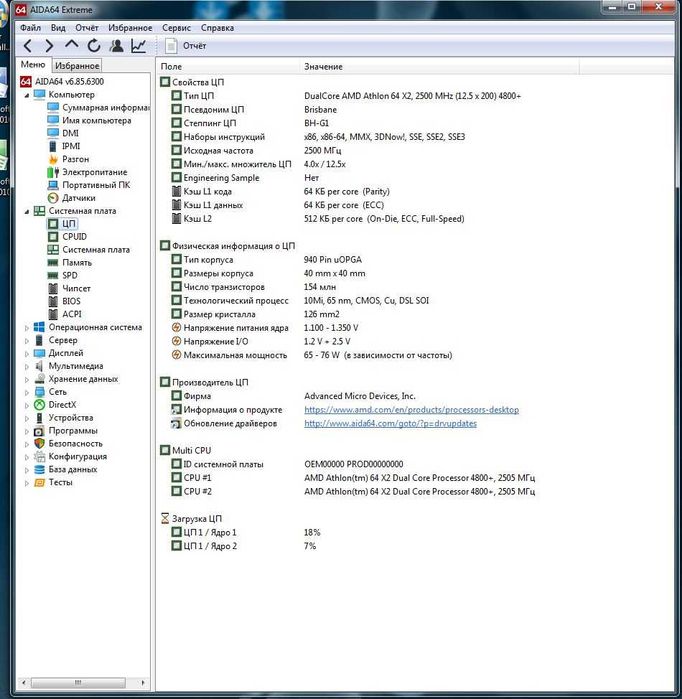
Task: Expand the Безопасность branch
Action: click(x=27, y=444)
